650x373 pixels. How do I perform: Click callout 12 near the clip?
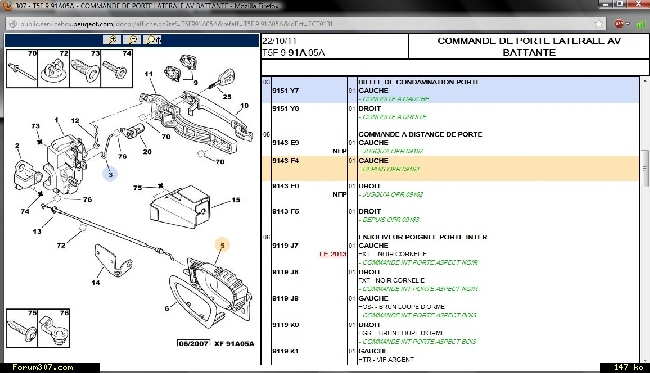(x=75, y=121)
